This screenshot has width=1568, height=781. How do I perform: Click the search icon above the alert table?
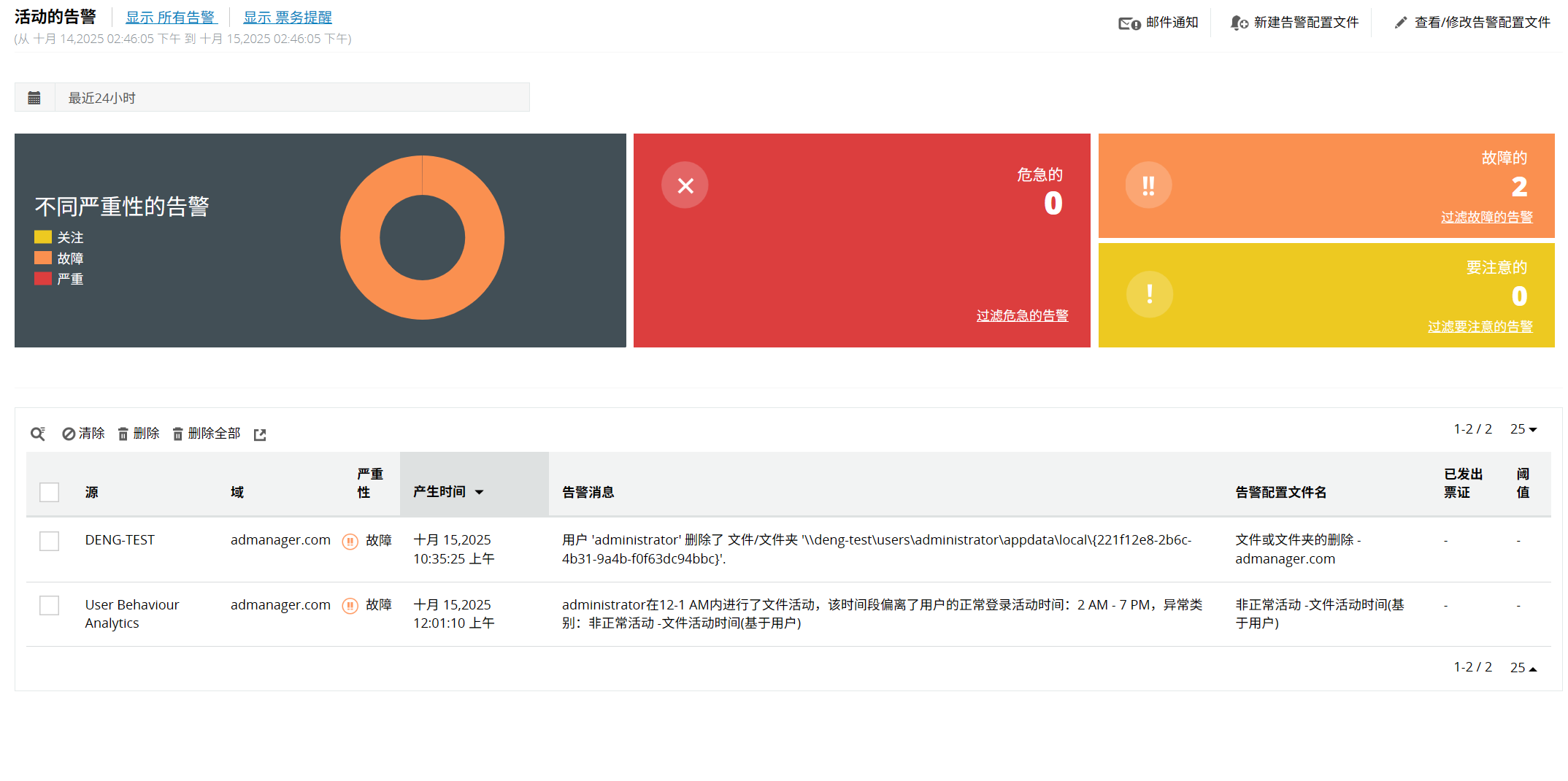point(38,433)
